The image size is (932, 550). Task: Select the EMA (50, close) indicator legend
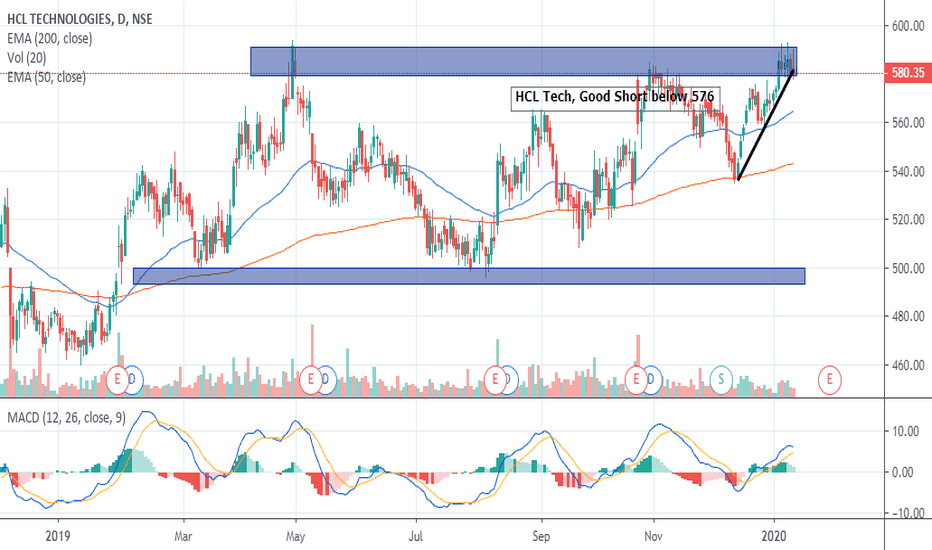[46, 78]
